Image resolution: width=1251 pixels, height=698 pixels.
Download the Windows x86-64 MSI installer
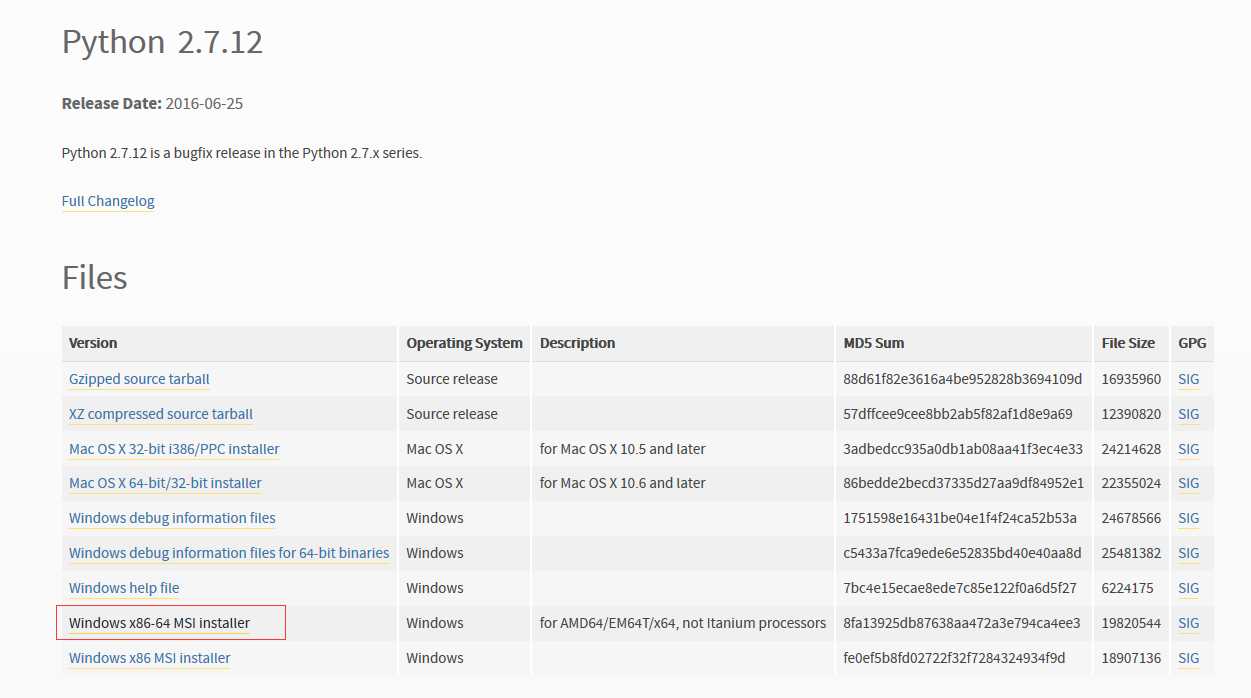(x=159, y=623)
